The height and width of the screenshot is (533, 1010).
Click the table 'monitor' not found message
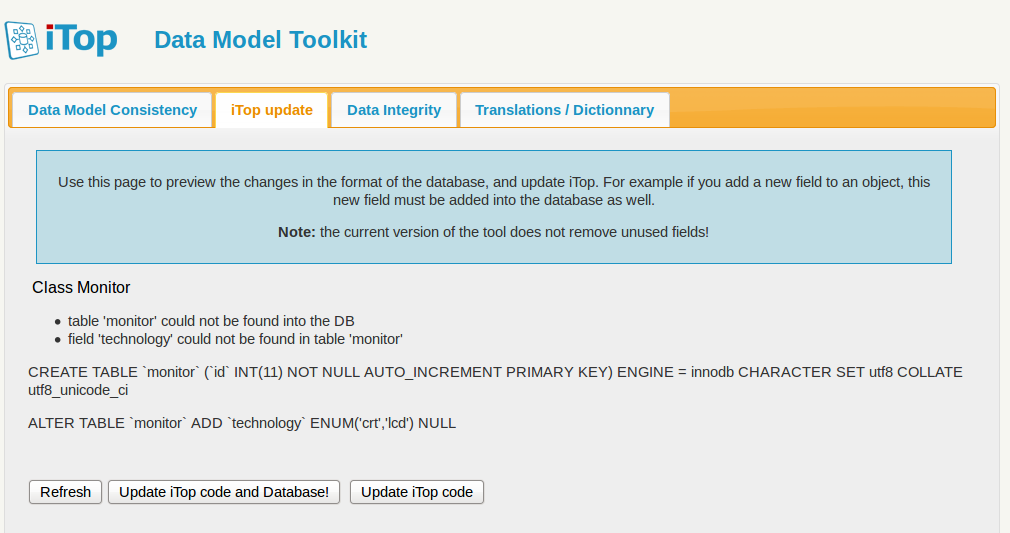211,321
